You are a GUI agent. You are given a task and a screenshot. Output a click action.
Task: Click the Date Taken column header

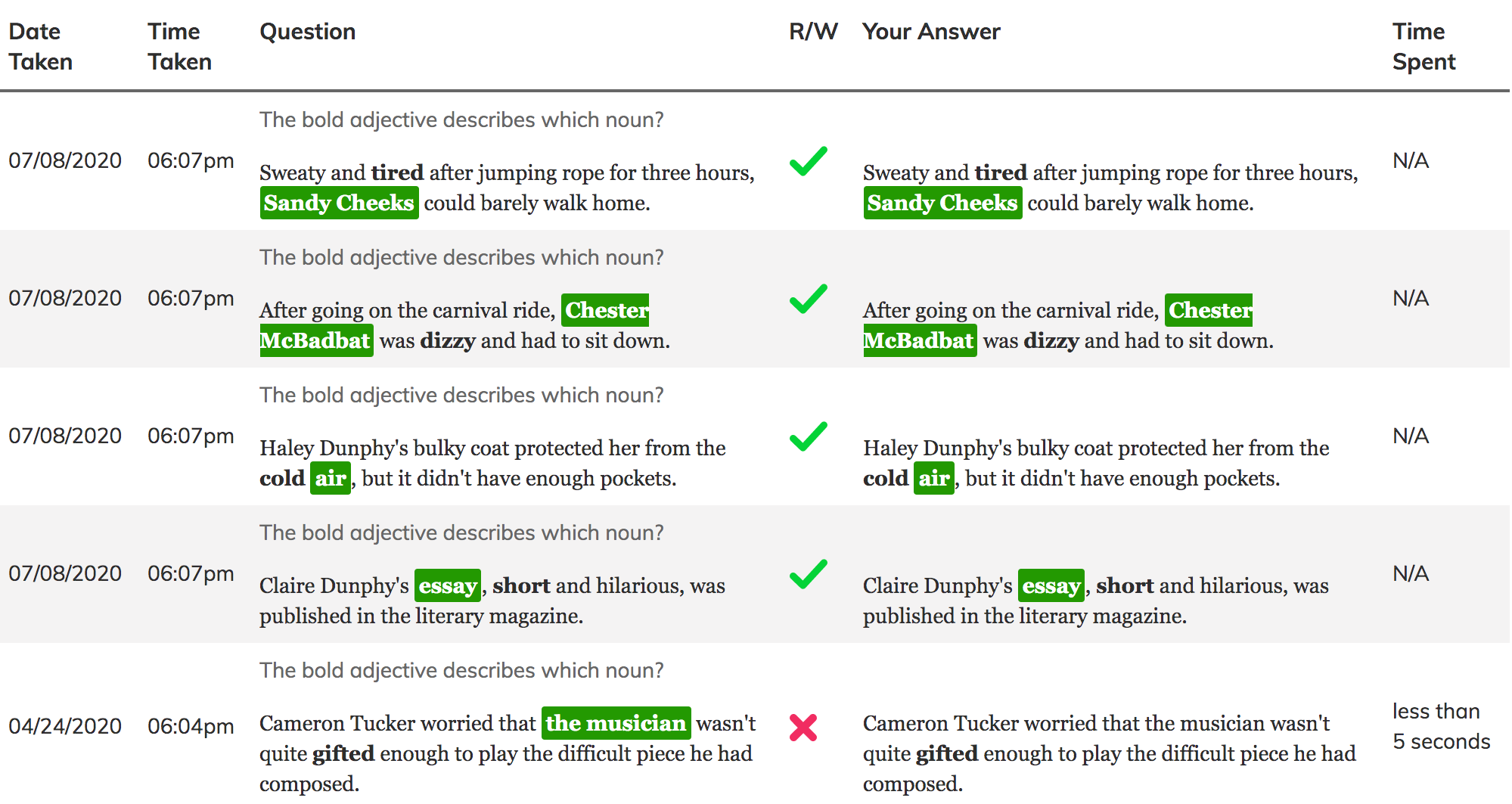tap(41, 46)
